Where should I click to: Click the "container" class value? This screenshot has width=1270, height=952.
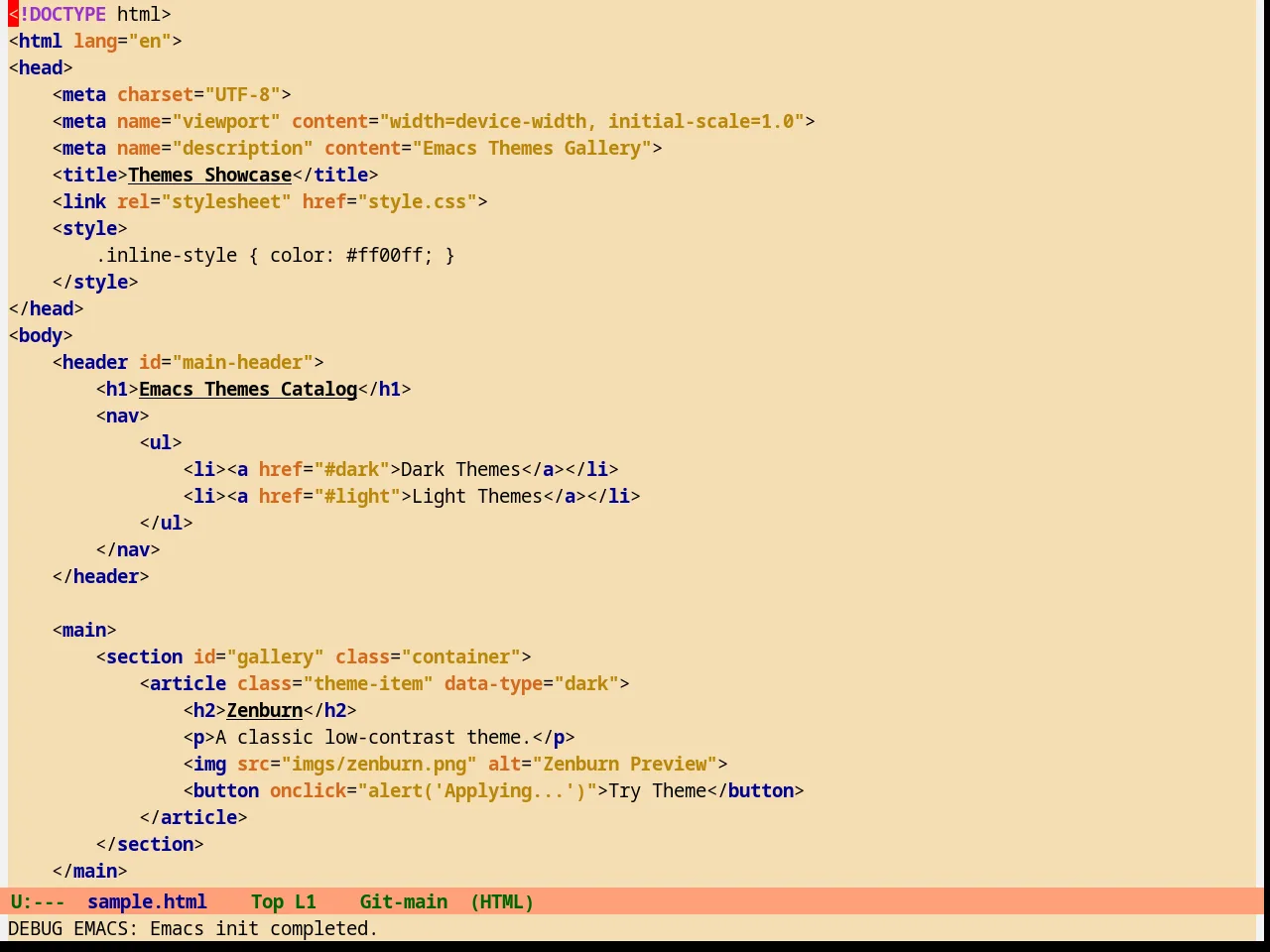click(x=461, y=656)
